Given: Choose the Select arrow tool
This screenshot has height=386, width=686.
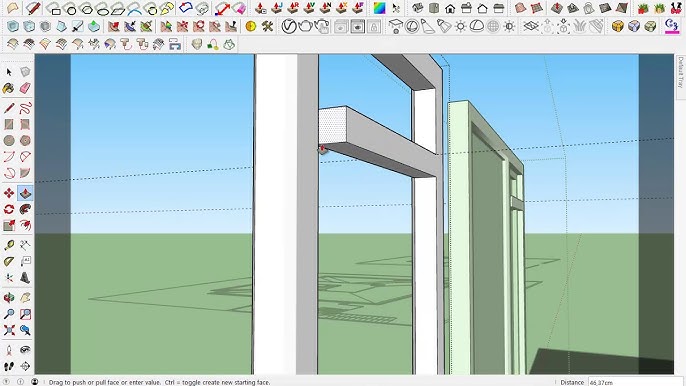Looking at the screenshot, I should tap(9, 72).
